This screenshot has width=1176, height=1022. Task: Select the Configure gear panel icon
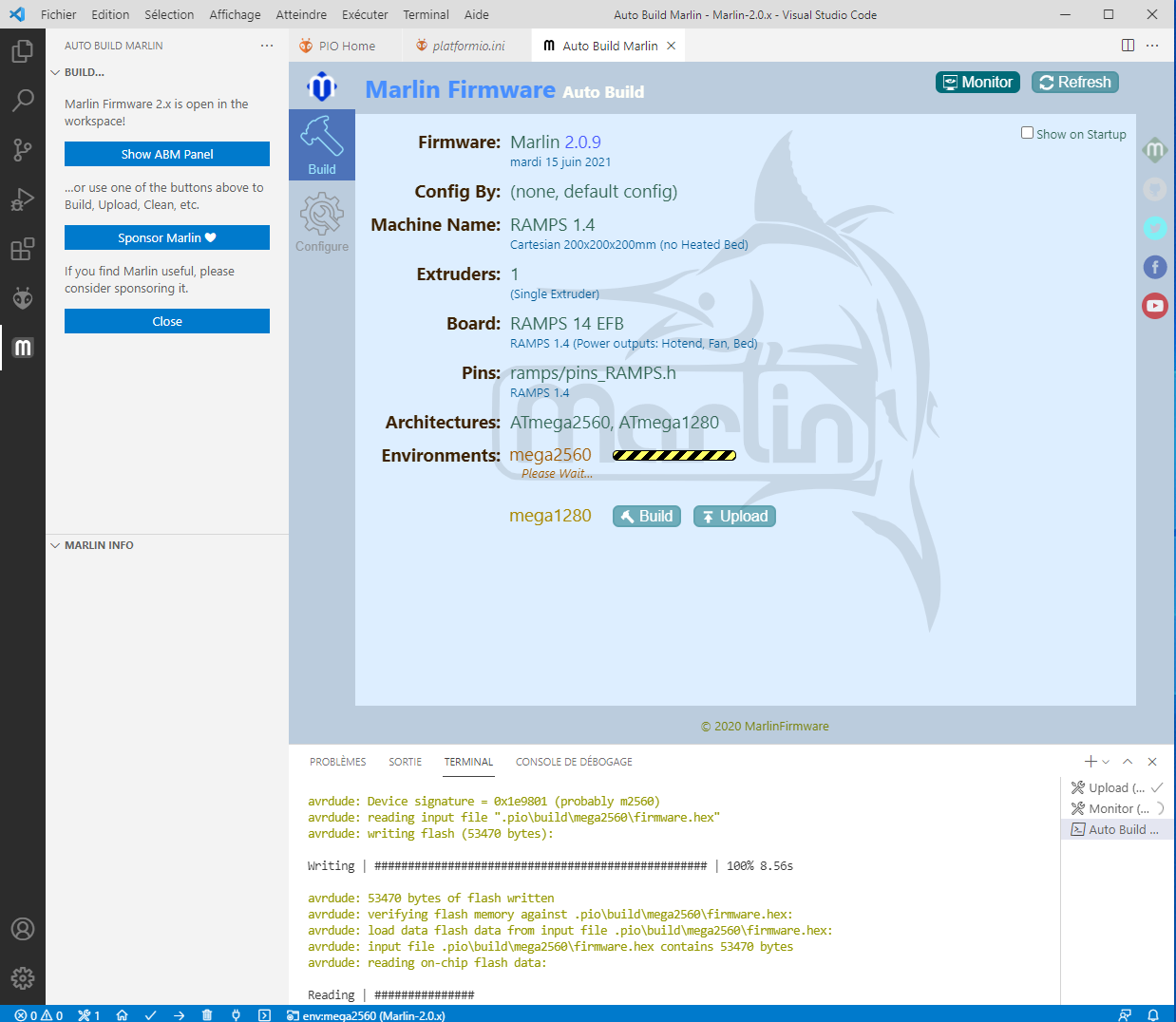[x=322, y=222]
